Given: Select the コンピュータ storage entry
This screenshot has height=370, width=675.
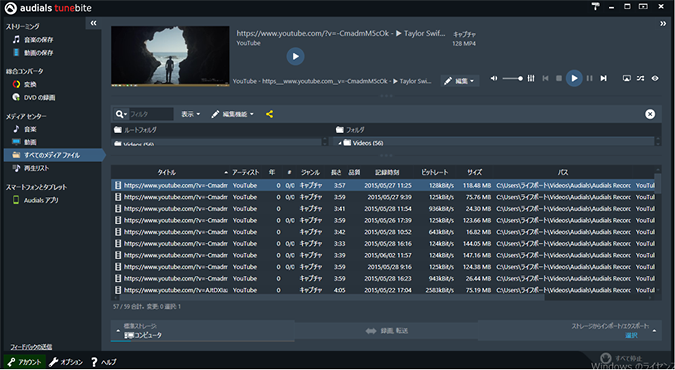Looking at the screenshot, I should click(143, 335).
